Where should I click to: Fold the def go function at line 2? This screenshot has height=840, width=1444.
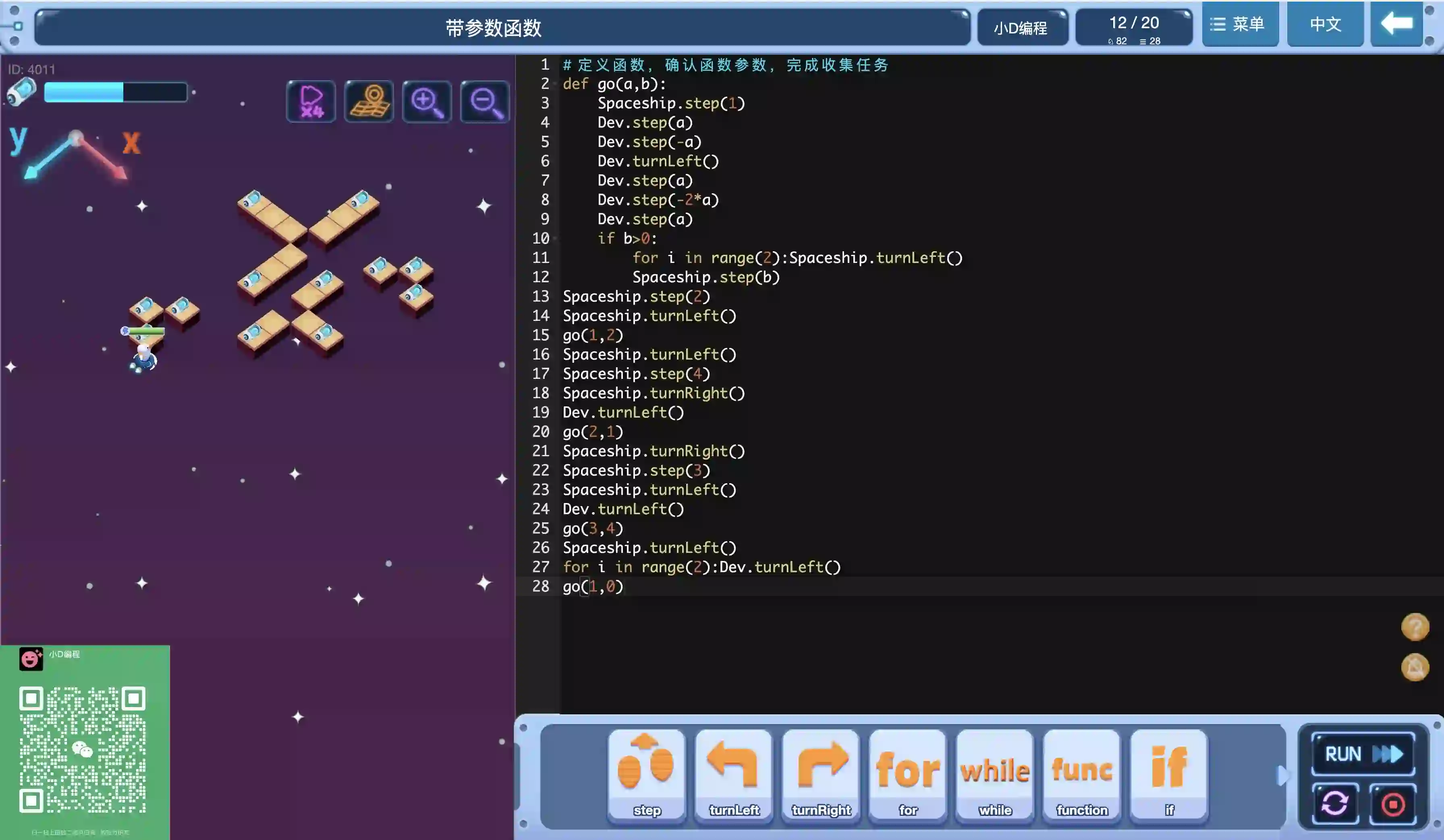click(x=555, y=84)
